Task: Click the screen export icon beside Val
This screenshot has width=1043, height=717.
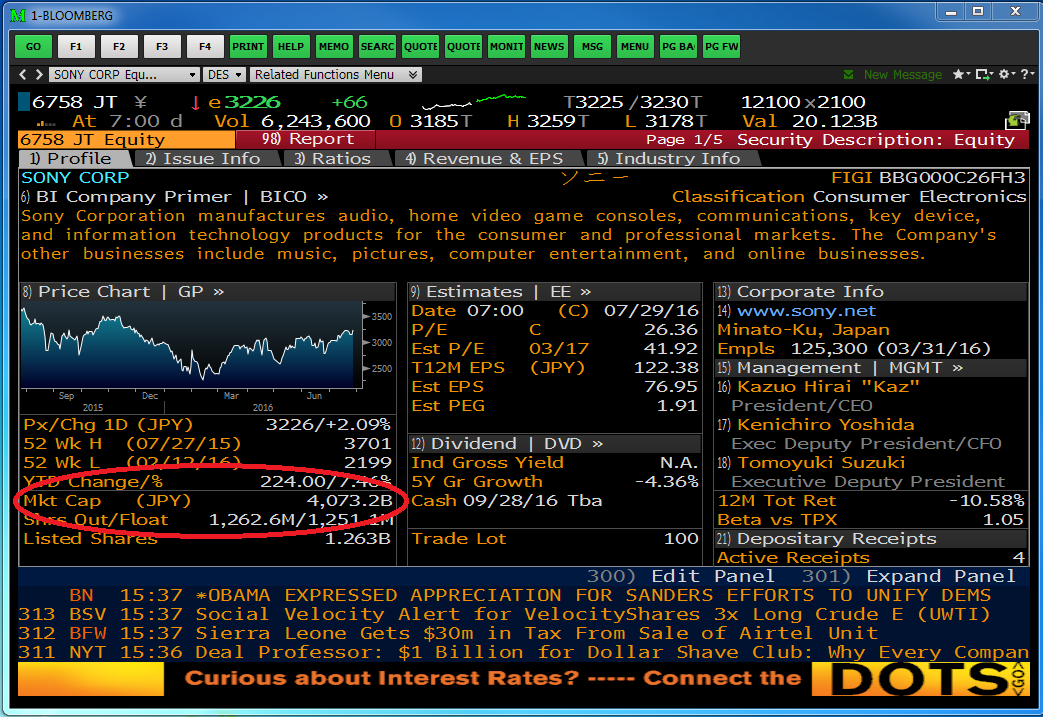Action: tap(1017, 120)
